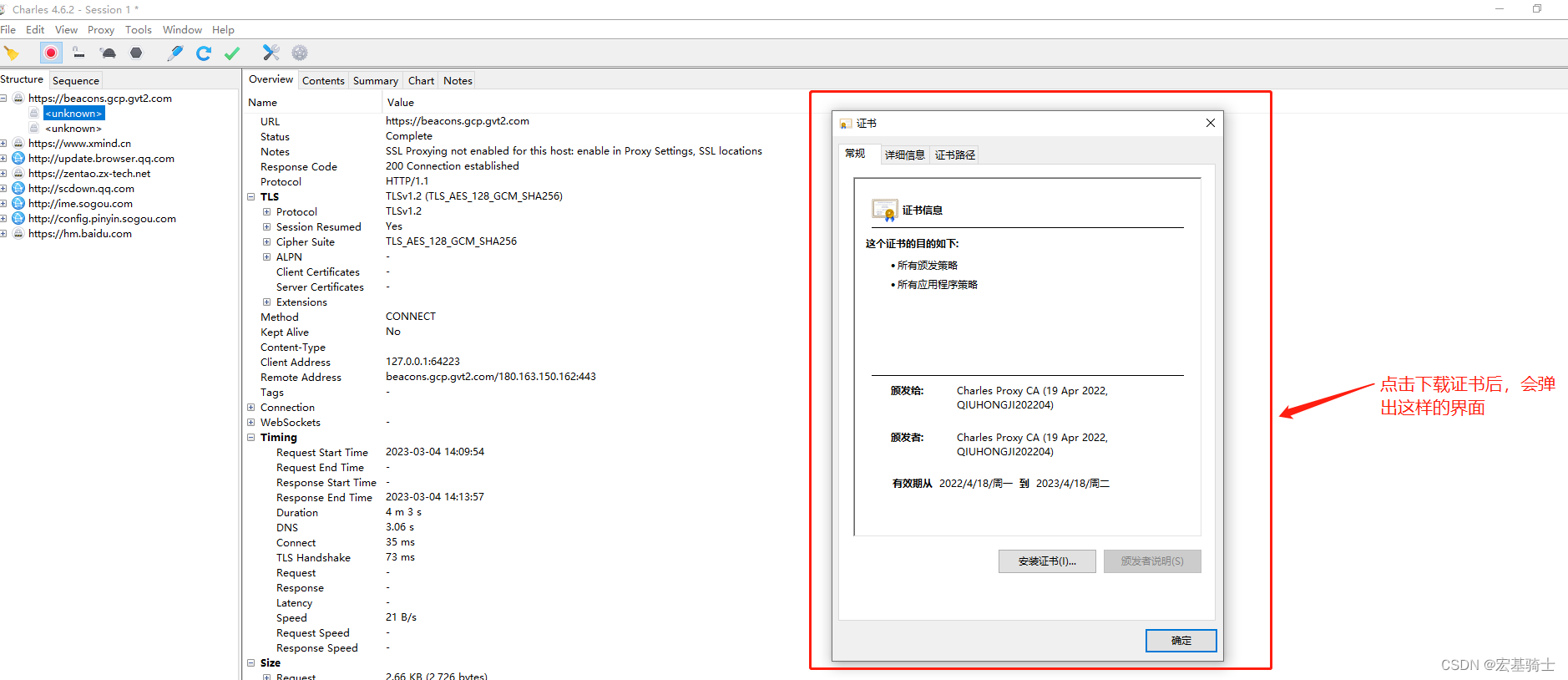Open Compose with the blue pen icon

(175, 53)
